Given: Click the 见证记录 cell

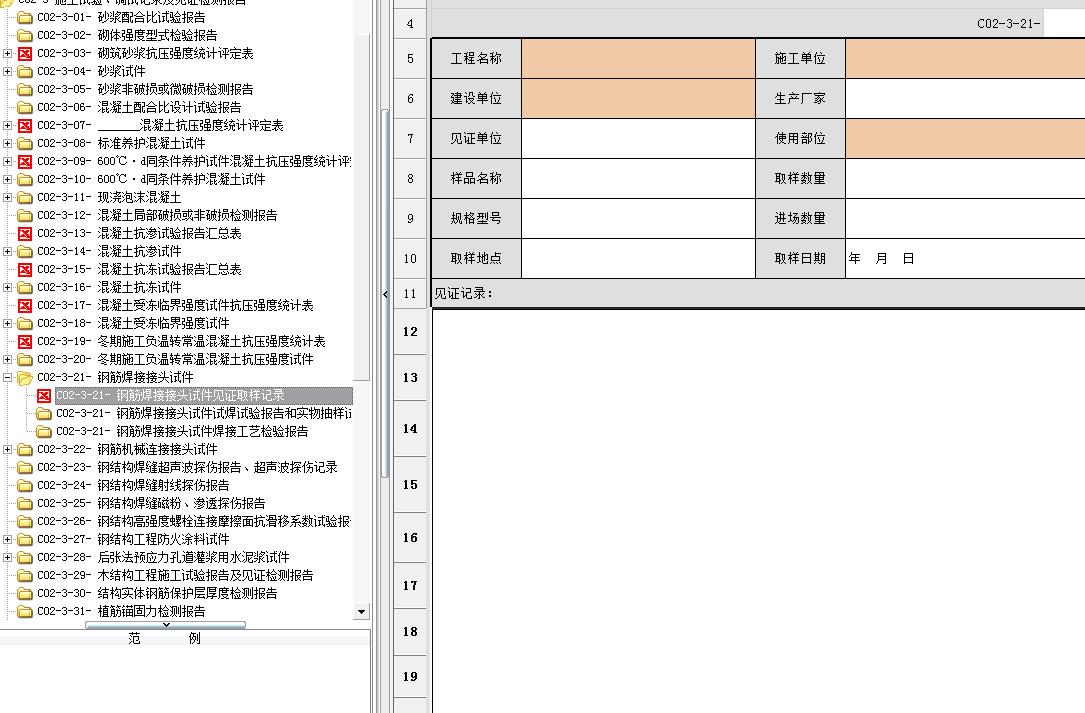Looking at the screenshot, I should (x=758, y=294).
